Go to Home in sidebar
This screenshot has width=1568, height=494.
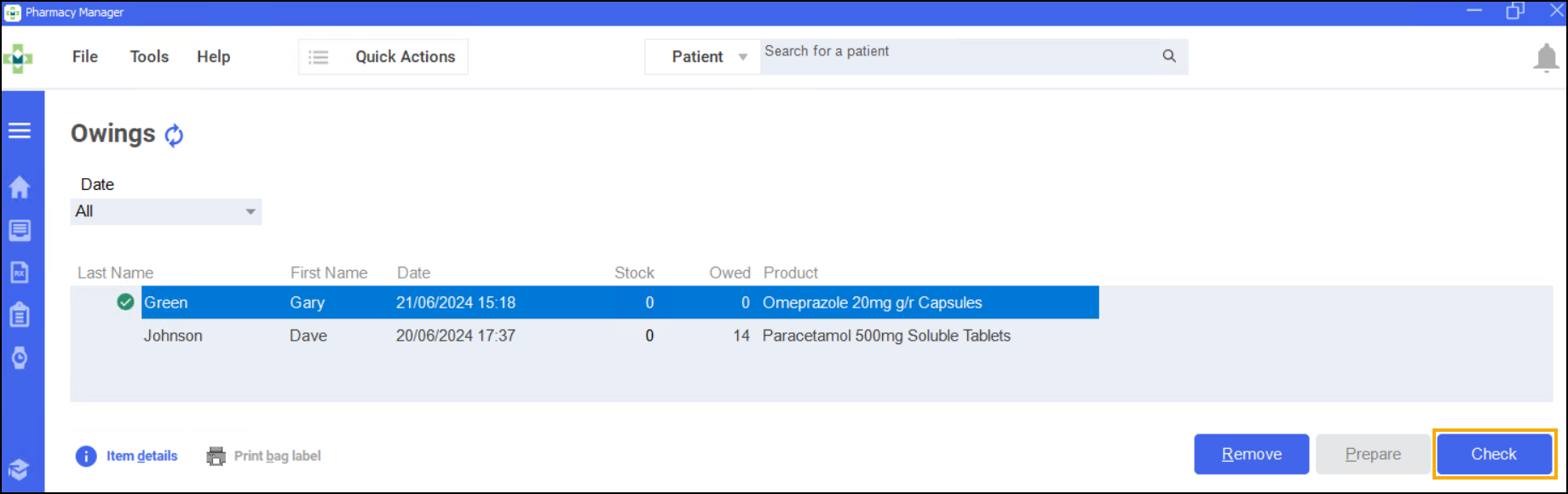20,187
